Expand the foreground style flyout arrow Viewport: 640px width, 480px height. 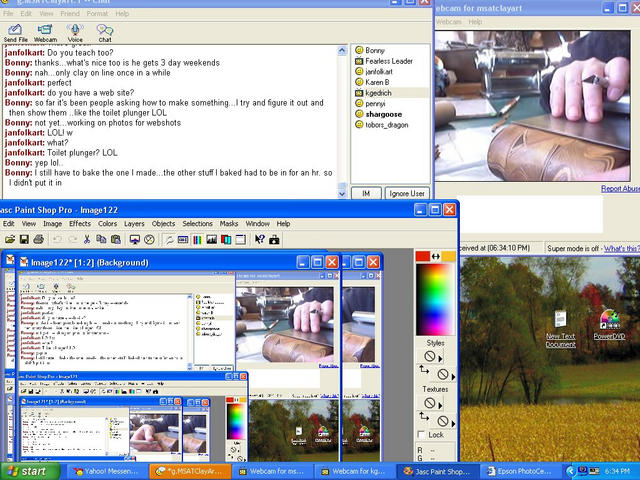[440, 359]
